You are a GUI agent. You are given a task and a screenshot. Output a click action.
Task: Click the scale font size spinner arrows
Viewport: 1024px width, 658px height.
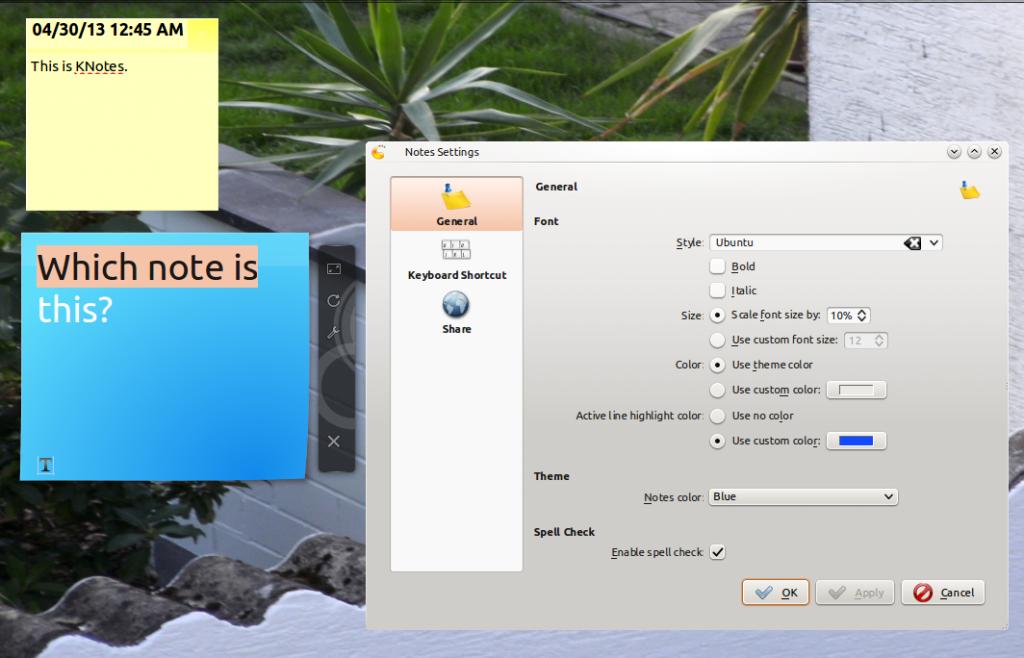click(x=863, y=315)
